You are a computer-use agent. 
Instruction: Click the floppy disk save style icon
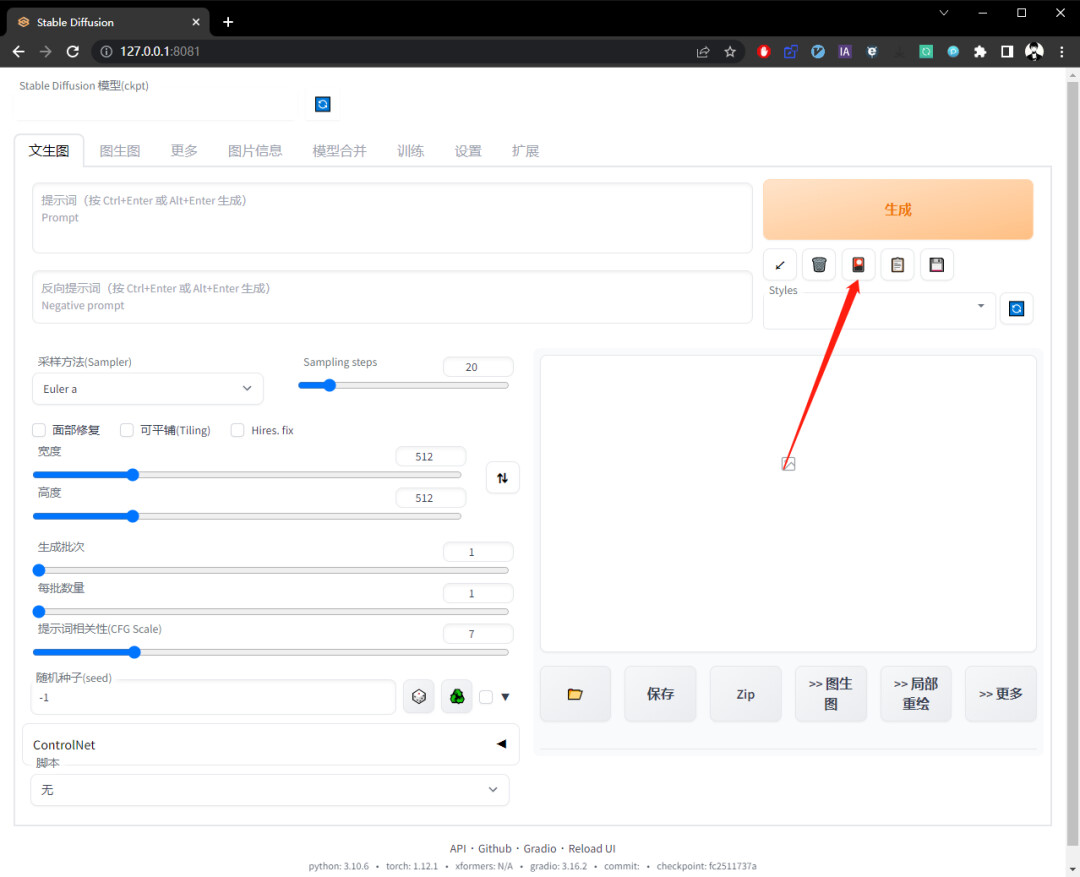937,265
